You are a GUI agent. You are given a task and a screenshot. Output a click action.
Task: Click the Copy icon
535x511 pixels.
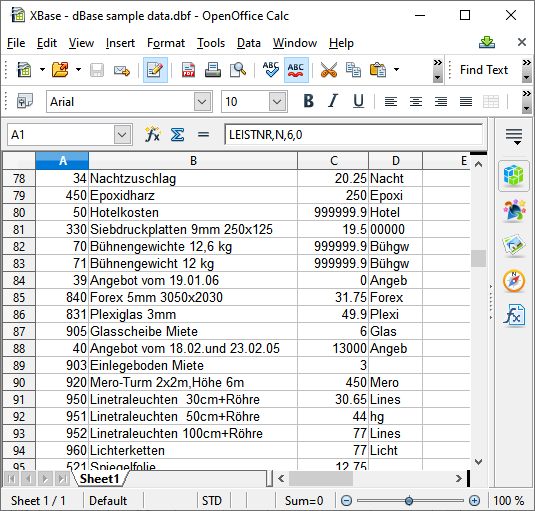(353, 70)
